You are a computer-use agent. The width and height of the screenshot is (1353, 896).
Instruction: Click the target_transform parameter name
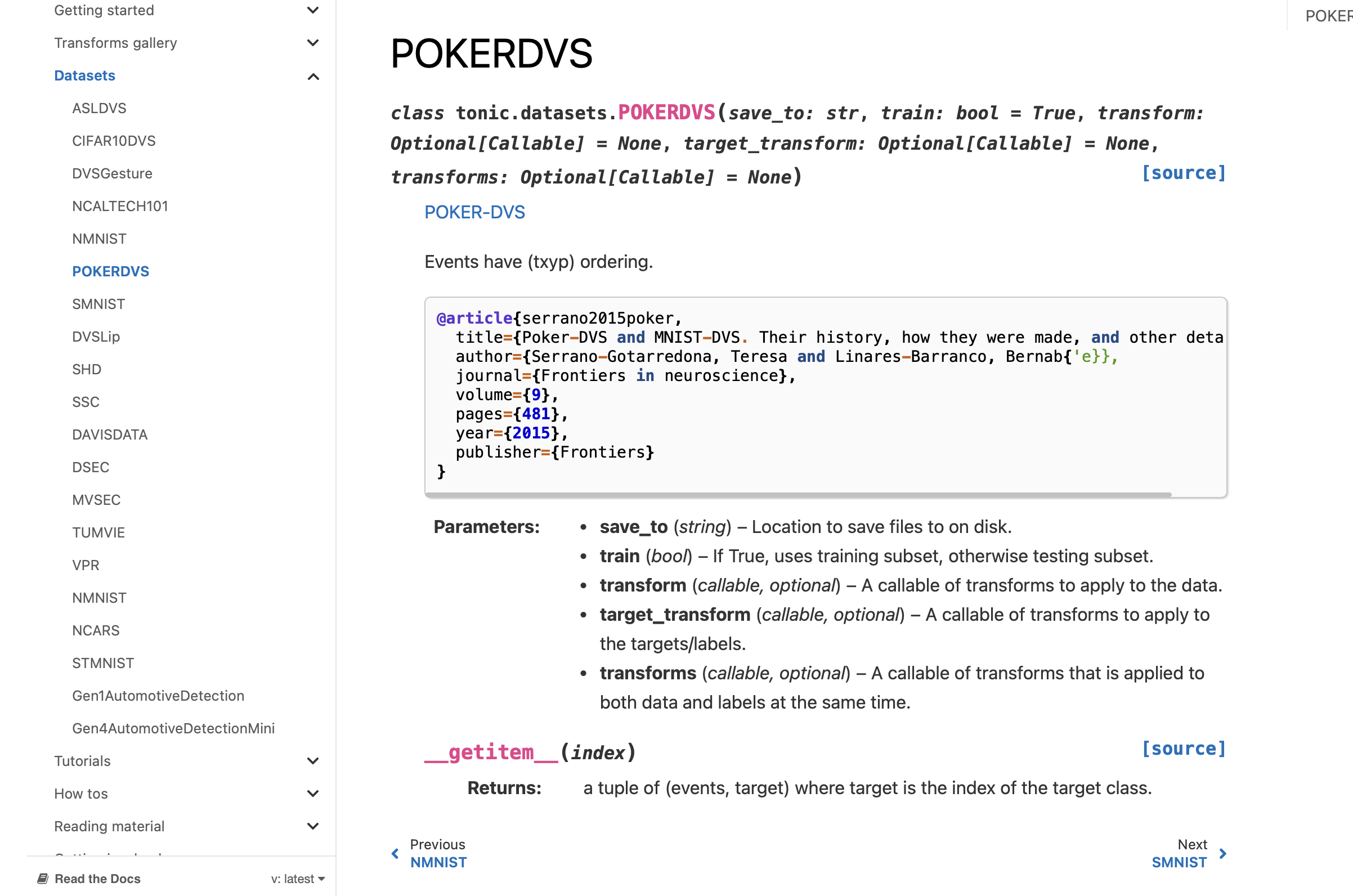coord(675,615)
